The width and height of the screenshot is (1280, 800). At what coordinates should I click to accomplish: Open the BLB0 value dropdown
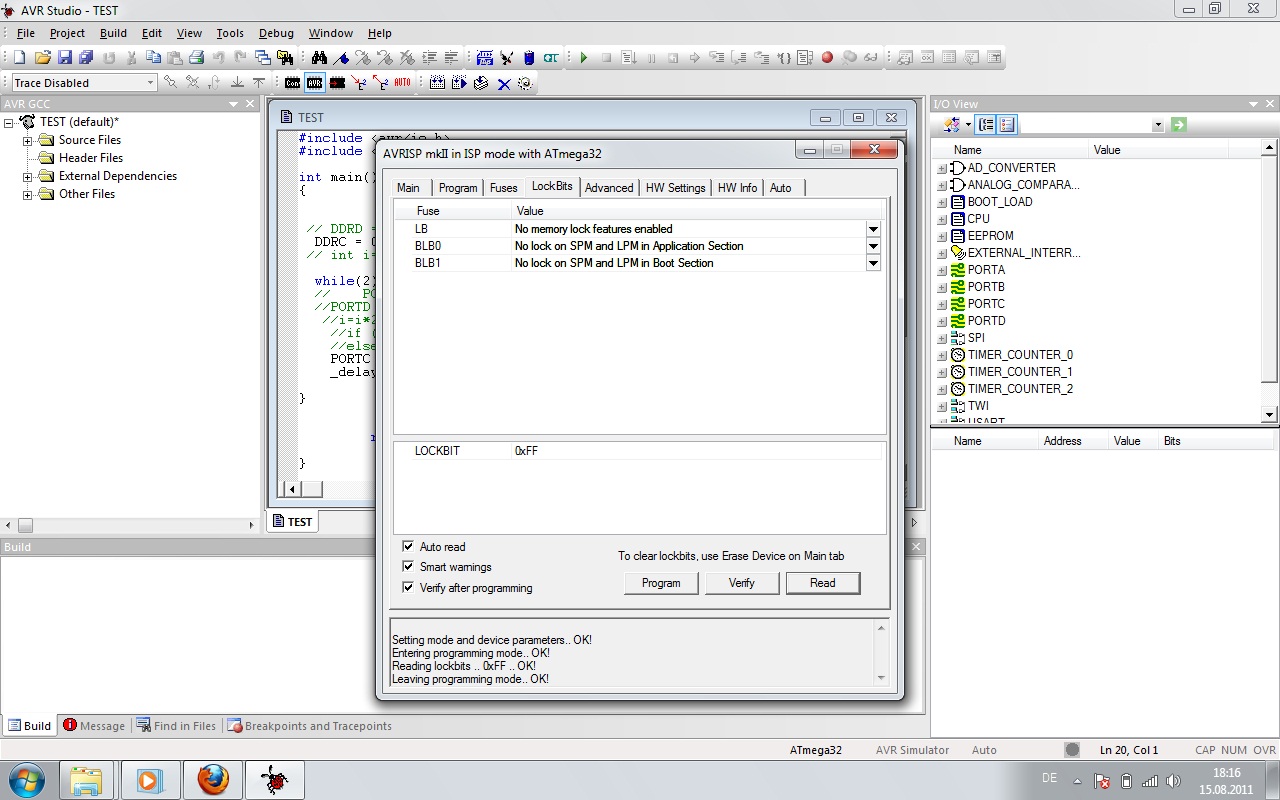[873, 246]
